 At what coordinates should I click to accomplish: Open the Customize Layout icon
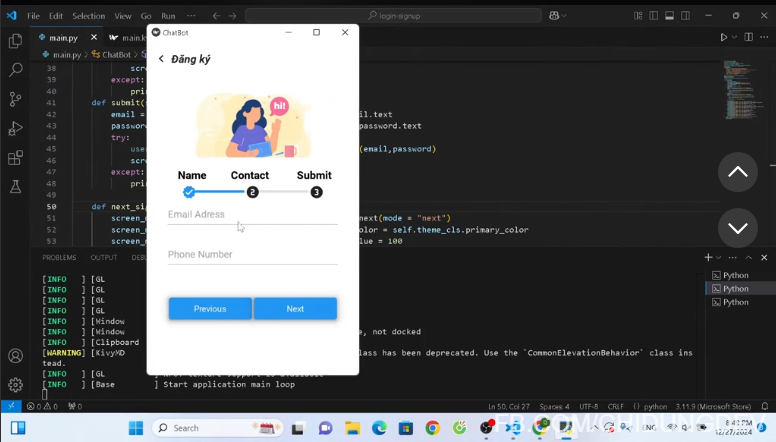(638, 16)
